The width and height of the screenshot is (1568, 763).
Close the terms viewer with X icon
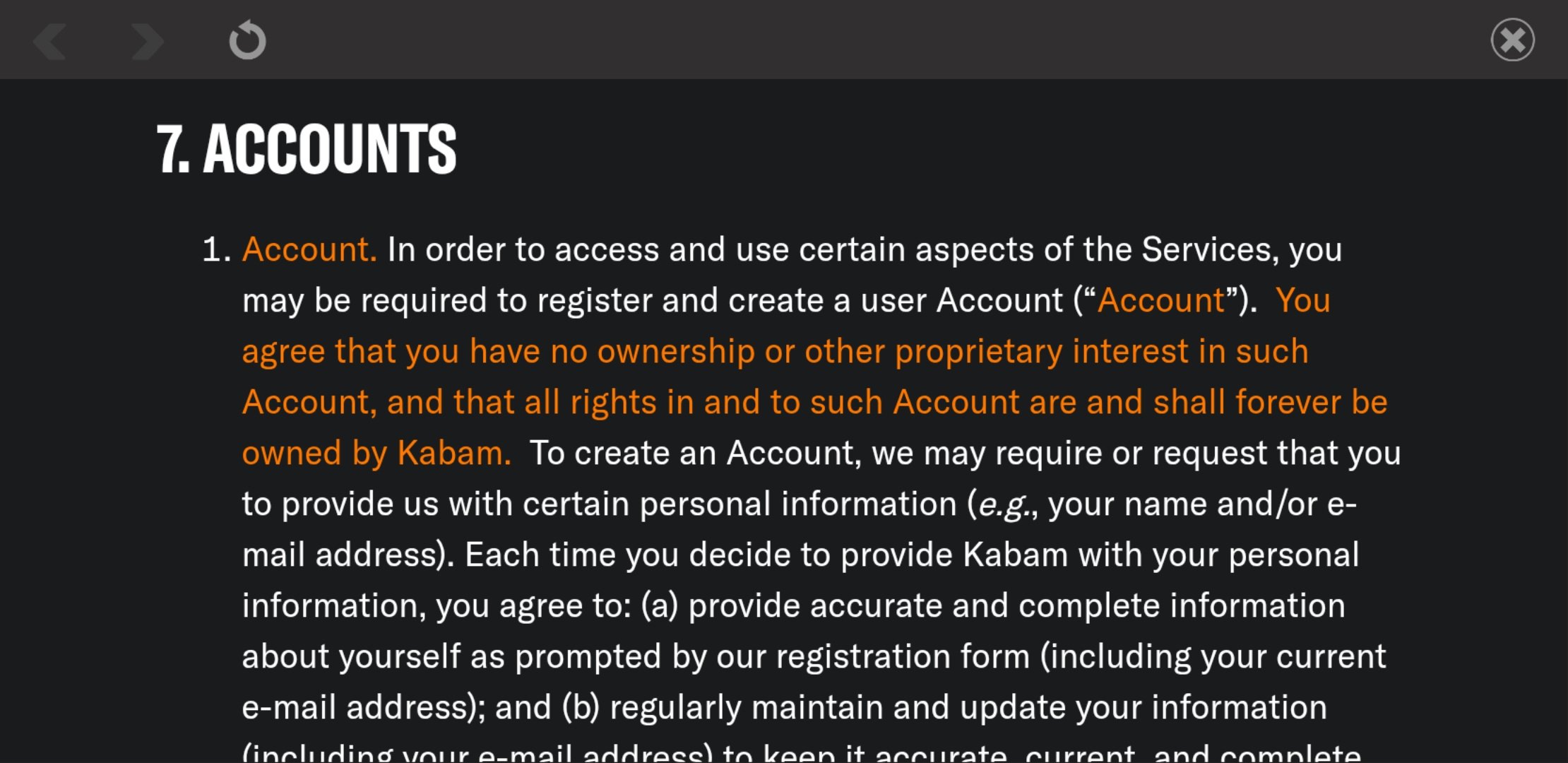tap(1512, 40)
